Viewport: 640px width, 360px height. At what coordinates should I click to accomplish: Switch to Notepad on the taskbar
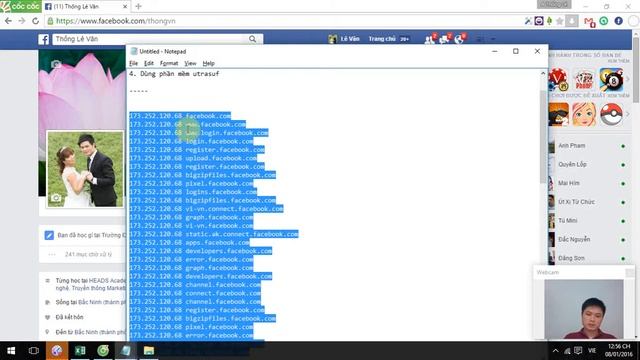(x=126, y=351)
